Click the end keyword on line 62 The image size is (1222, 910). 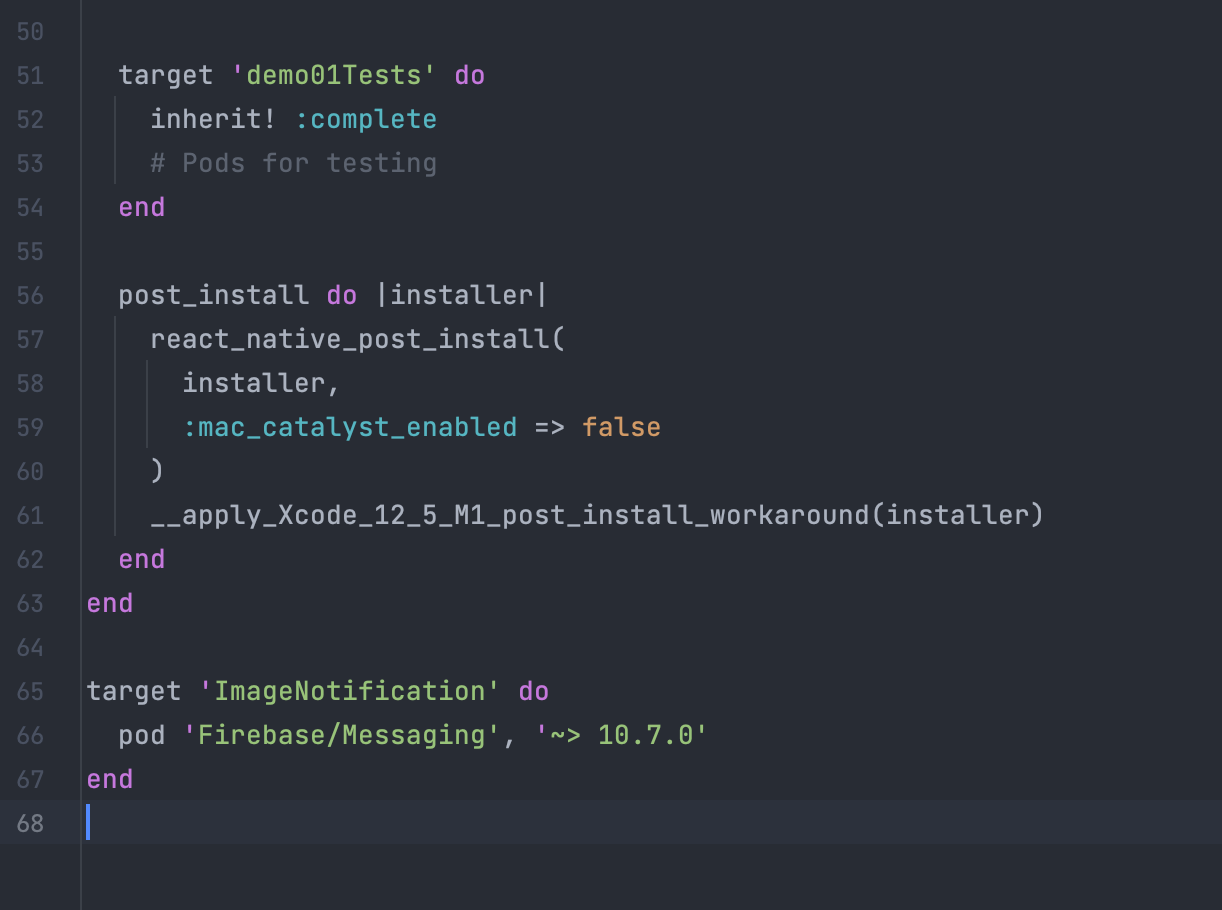click(142, 560)
